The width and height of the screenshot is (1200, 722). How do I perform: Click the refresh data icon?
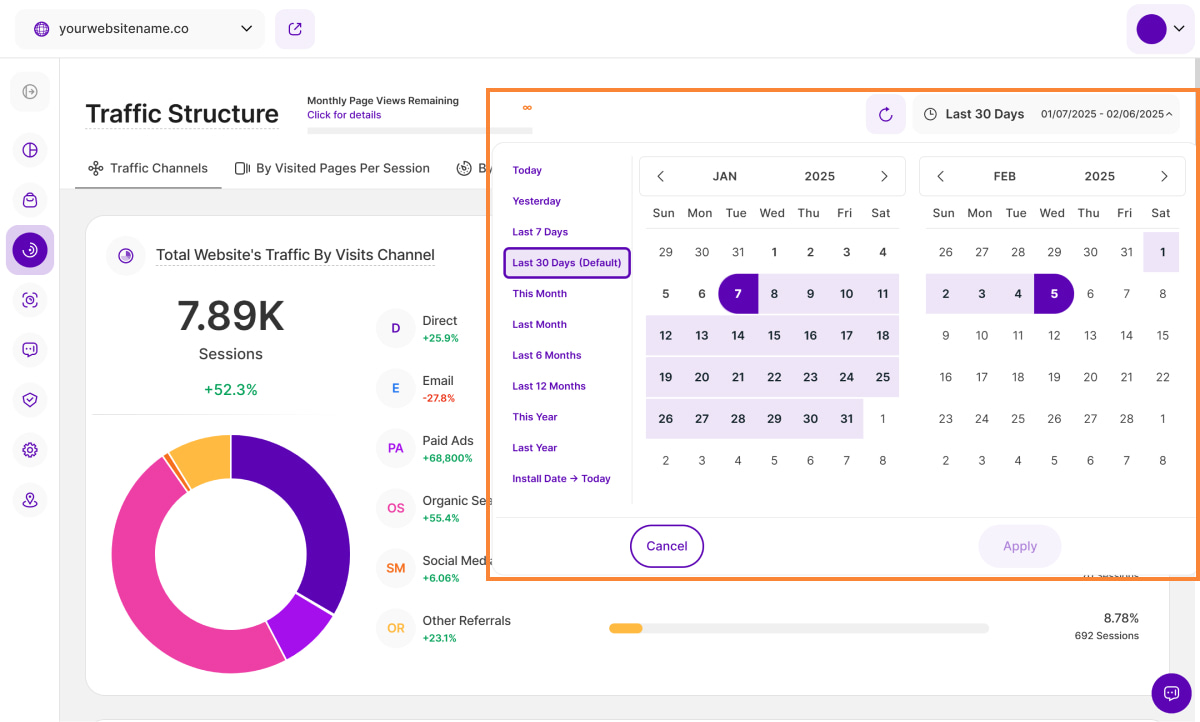(885, 115)
